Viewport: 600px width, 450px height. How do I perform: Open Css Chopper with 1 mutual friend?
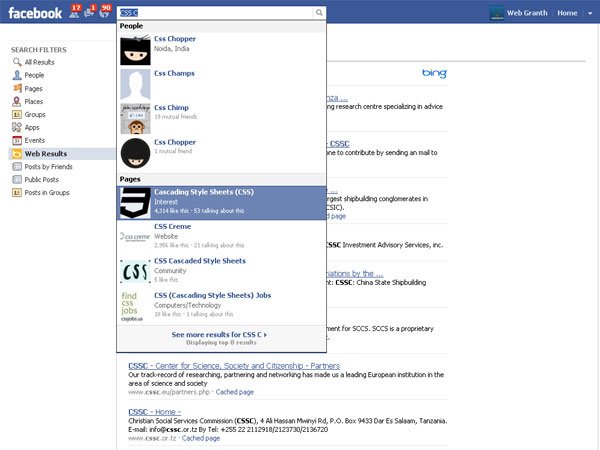(x=221, y=153)
